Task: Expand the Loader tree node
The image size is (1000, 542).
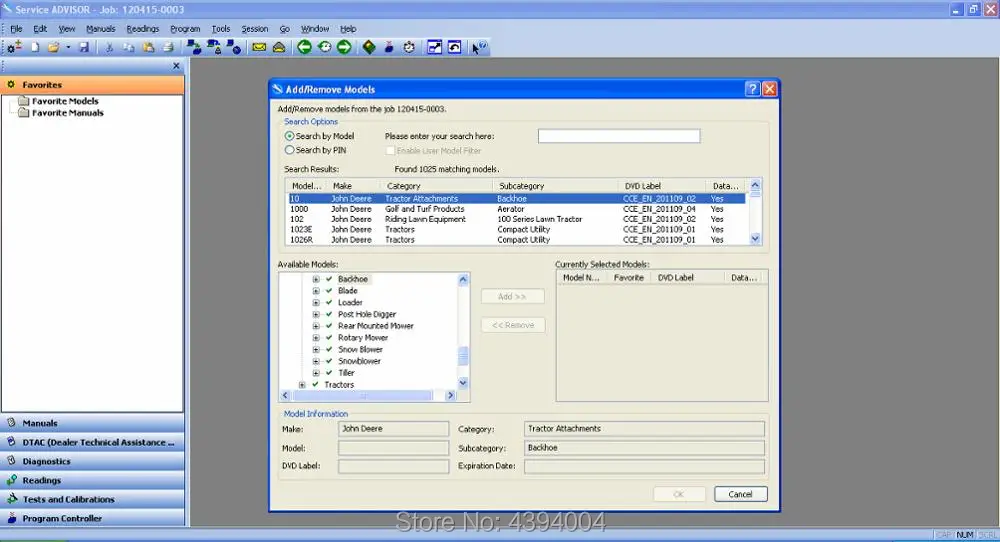Action: [316, 302]
